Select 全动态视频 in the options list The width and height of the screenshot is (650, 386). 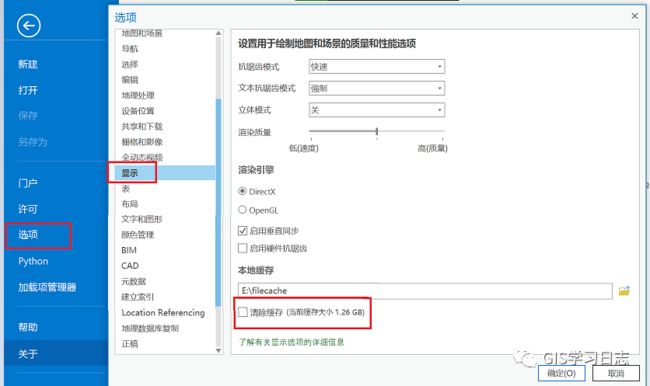click(142, 158)
